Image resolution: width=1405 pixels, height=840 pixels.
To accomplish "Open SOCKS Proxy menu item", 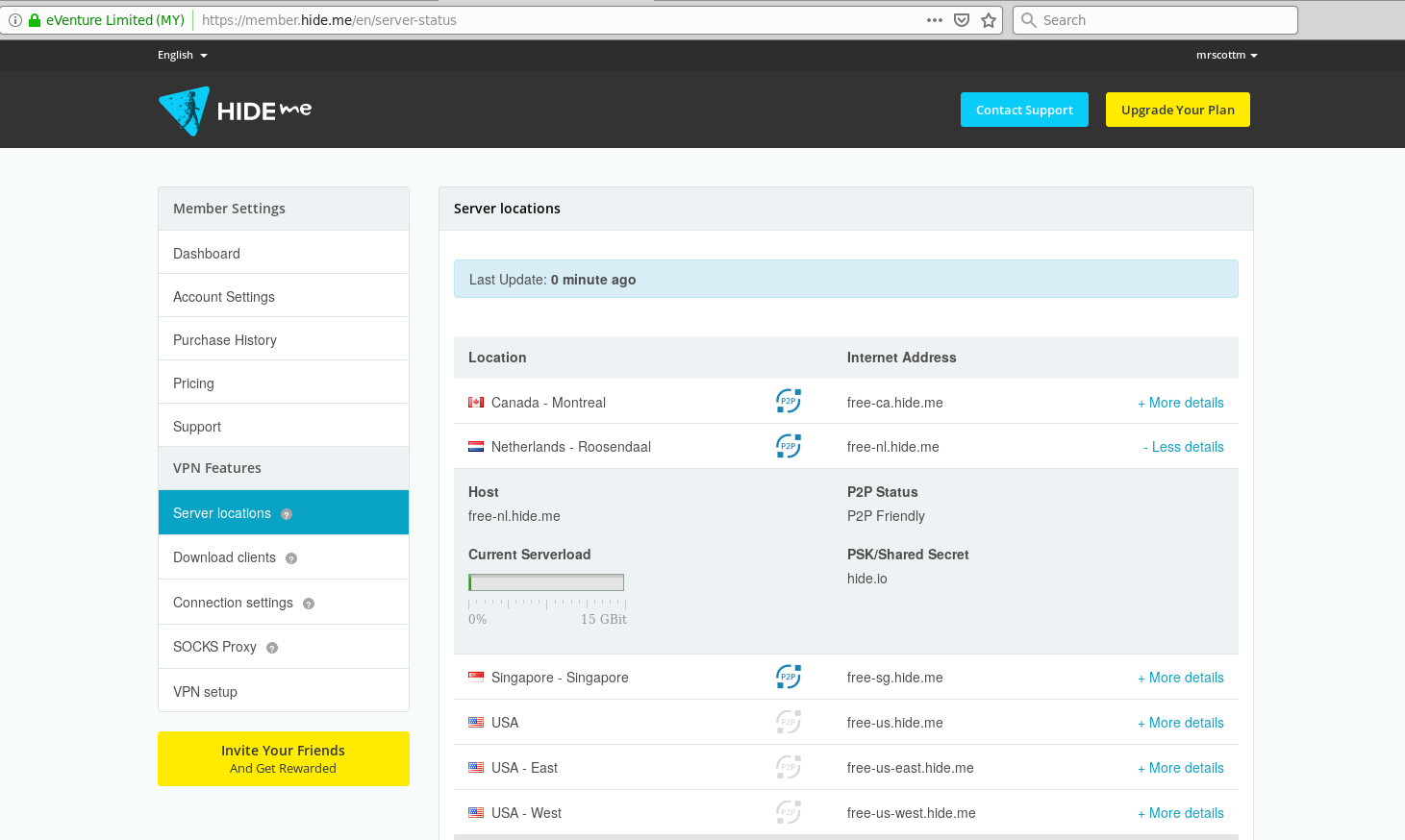I will pos(284,647).
